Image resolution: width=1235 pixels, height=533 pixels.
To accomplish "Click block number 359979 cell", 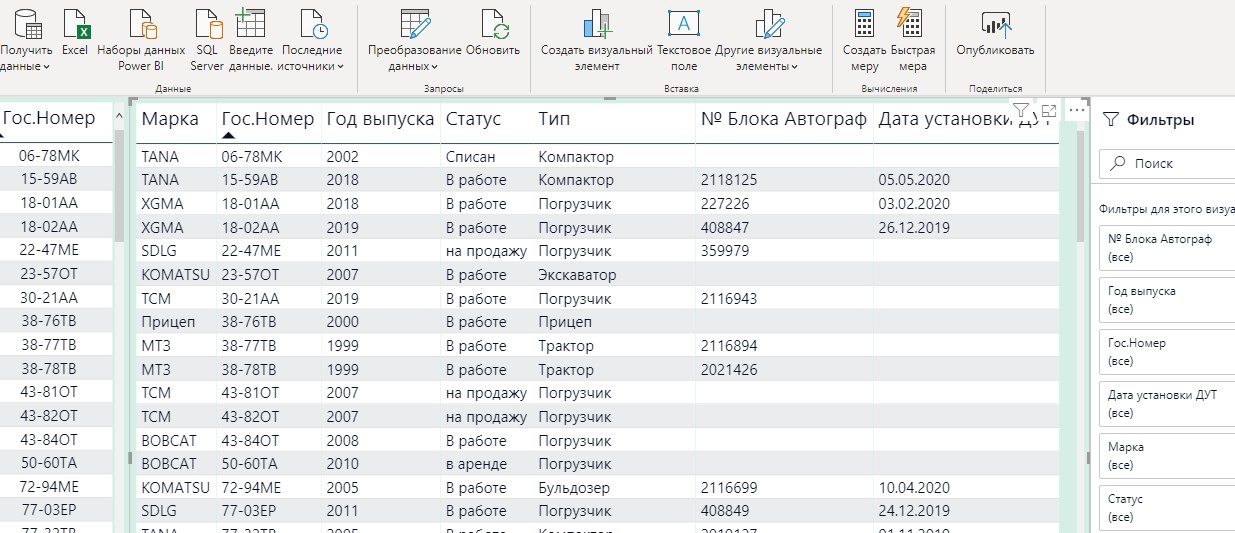I will click(725, 250).
